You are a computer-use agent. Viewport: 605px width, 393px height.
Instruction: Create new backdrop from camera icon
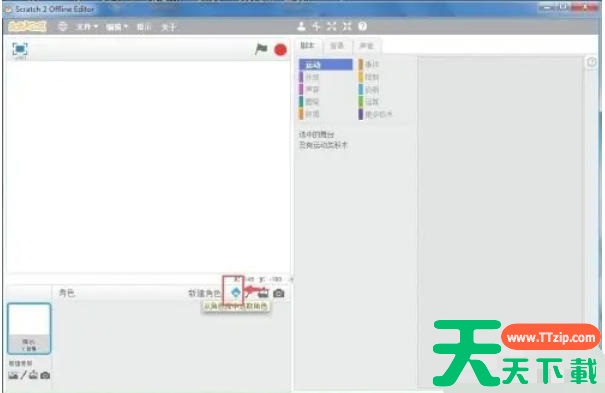tap(45, 375)
